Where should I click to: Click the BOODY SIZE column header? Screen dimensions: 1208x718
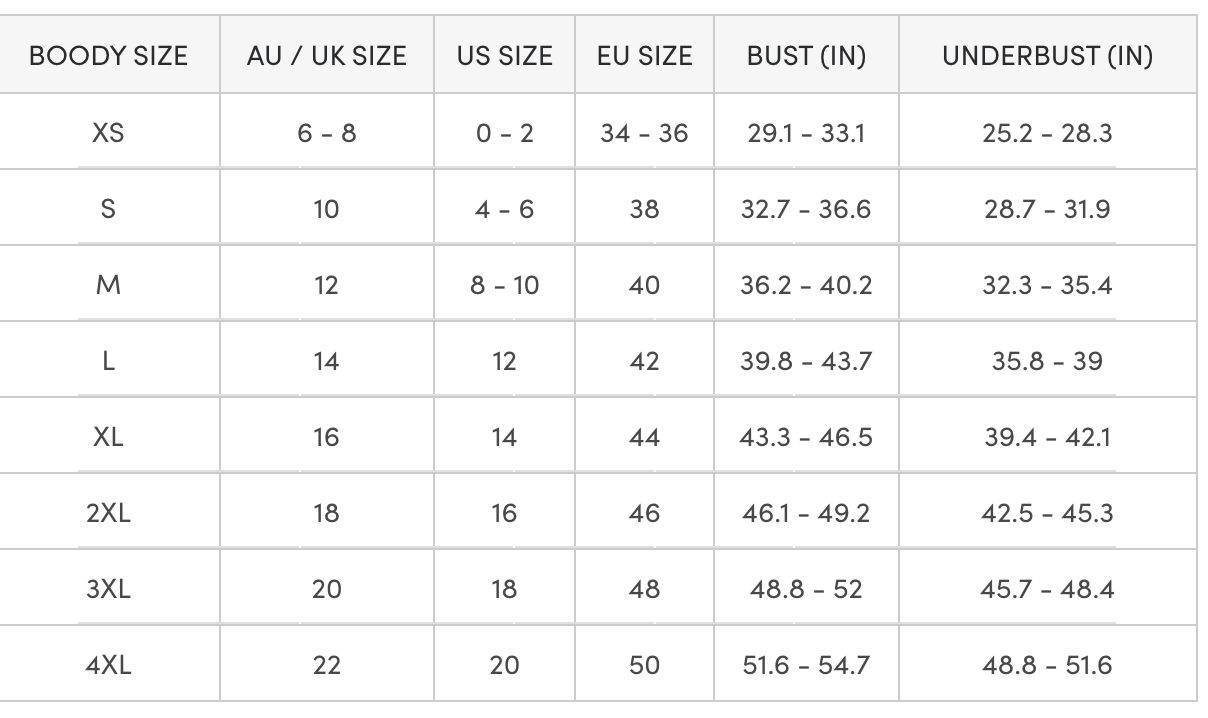pyautogui.click(x=108, y=56)
